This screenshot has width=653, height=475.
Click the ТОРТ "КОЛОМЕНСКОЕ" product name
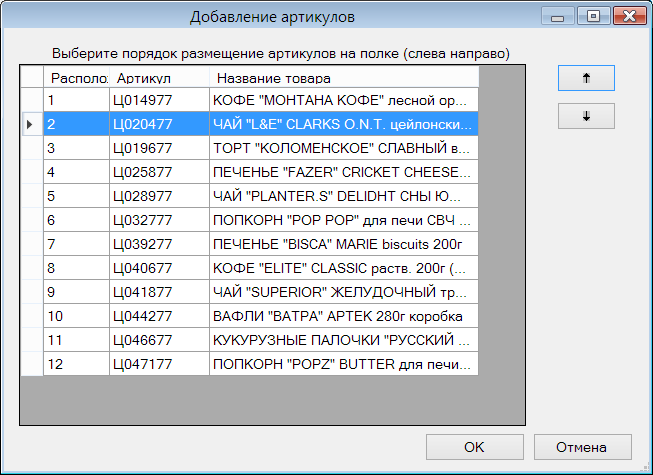point(344,148)
